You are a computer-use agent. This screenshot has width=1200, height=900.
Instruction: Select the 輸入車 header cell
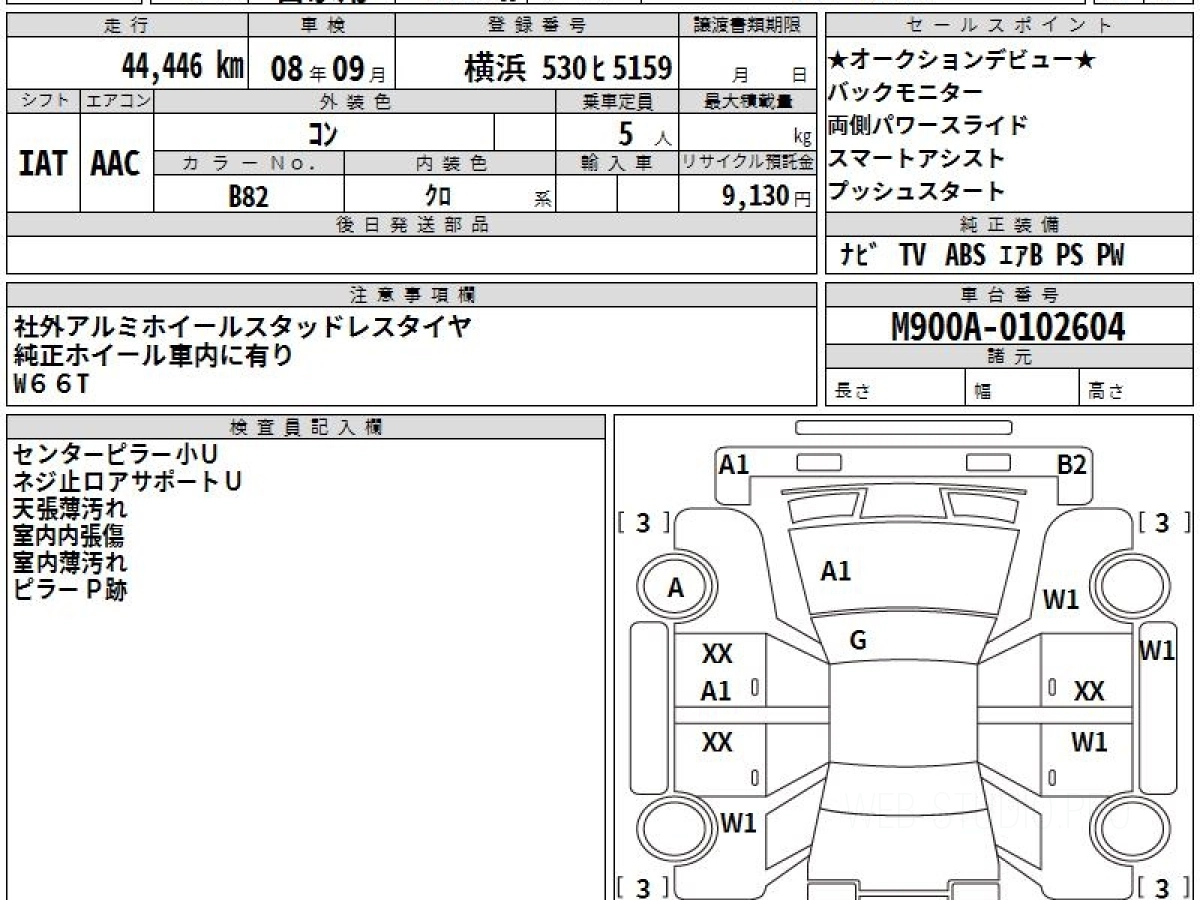617,164
